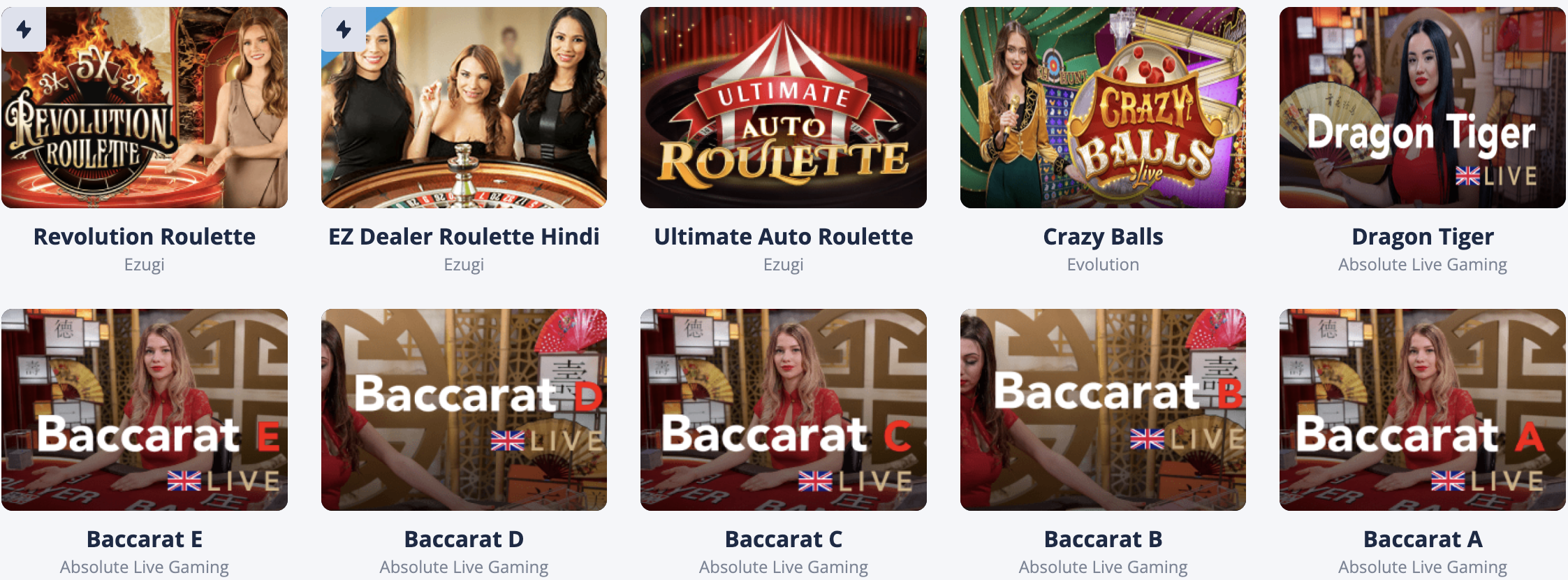Select the Dragon Tiger live thumbnail
Screen dimensions: 1568x580
point(1423,108)
